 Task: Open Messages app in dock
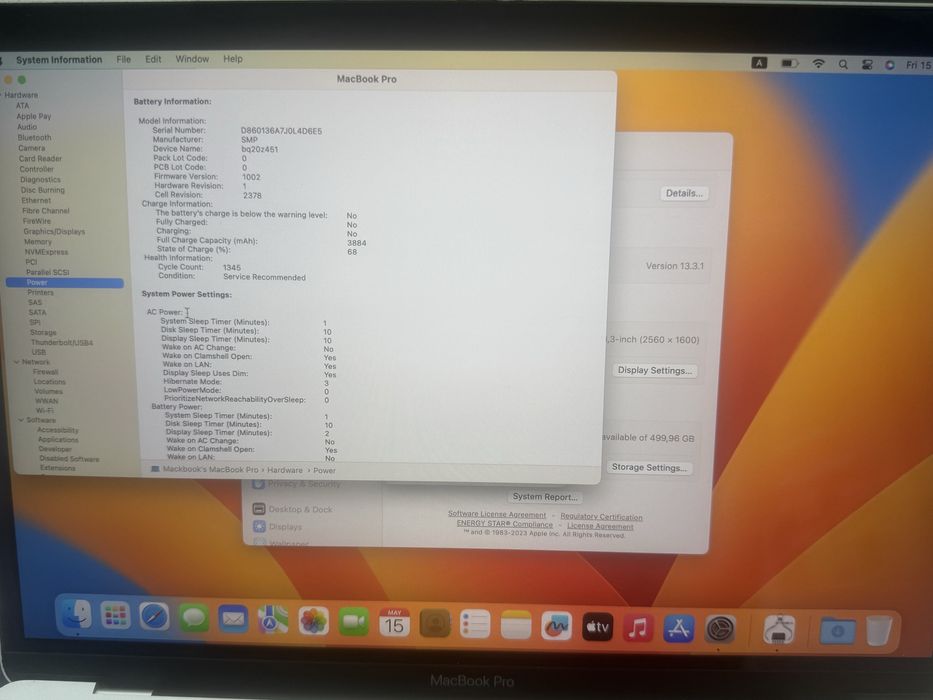tap(193, 618)
